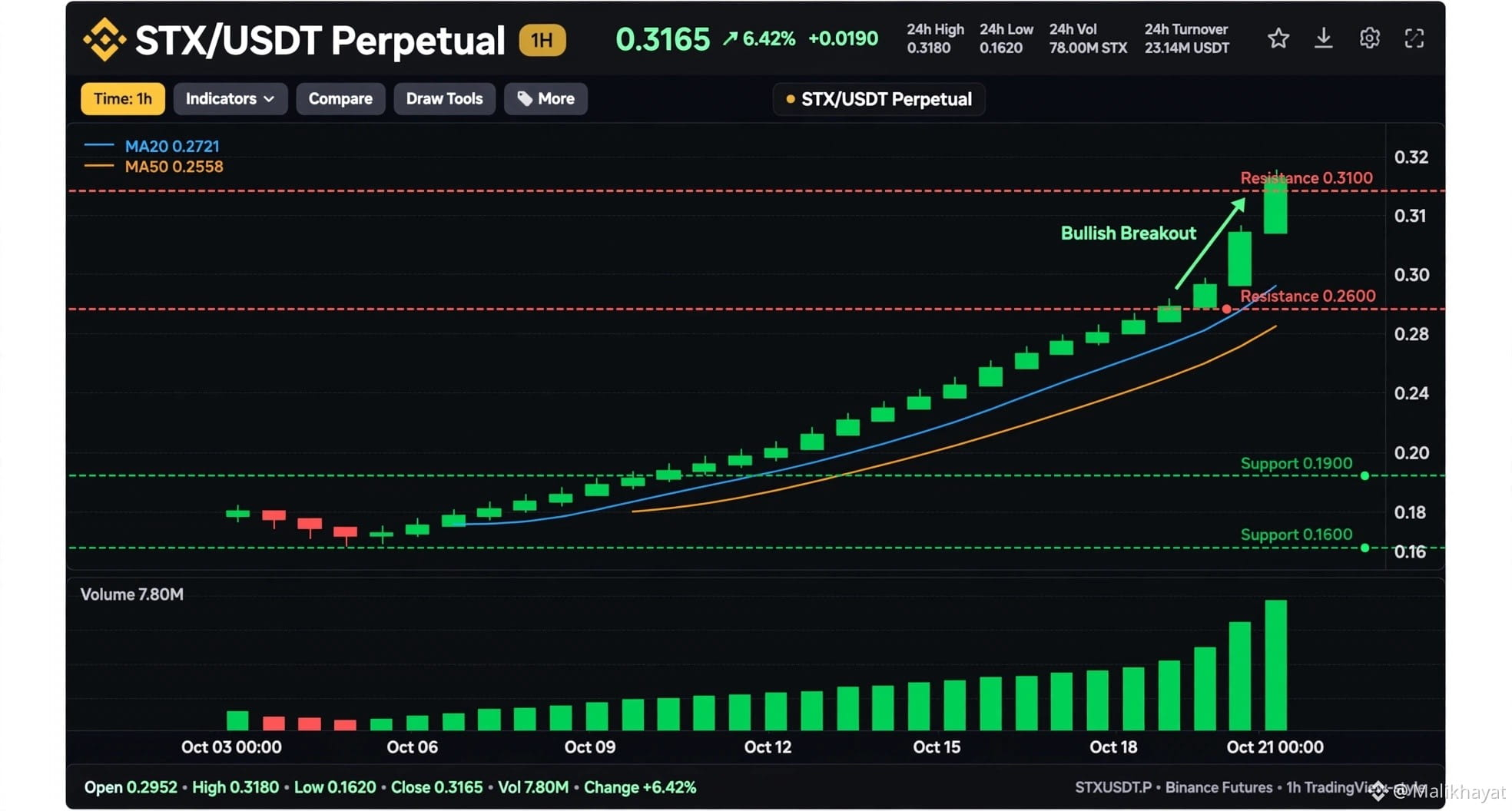Screen dimensions: 1512x811
Task: Click the Oct 12 time axis label
Action: [x=768, y=747]
